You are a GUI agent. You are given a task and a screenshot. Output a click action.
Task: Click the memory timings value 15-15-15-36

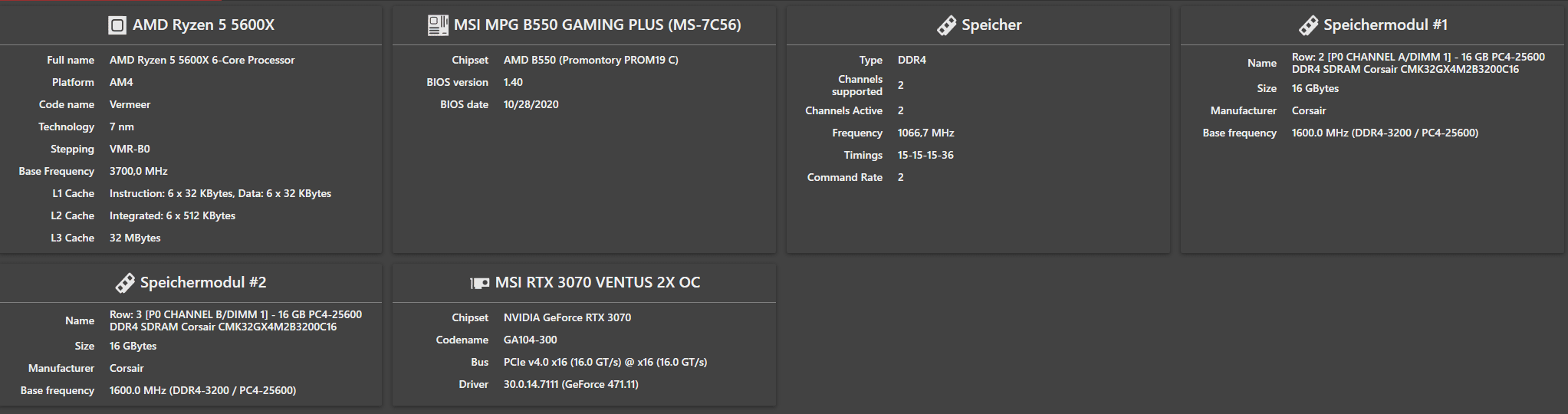[925, 155]
